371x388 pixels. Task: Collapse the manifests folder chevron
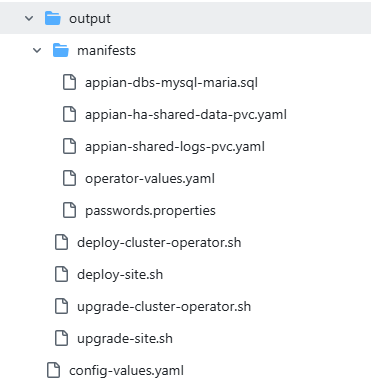[37, 50]
